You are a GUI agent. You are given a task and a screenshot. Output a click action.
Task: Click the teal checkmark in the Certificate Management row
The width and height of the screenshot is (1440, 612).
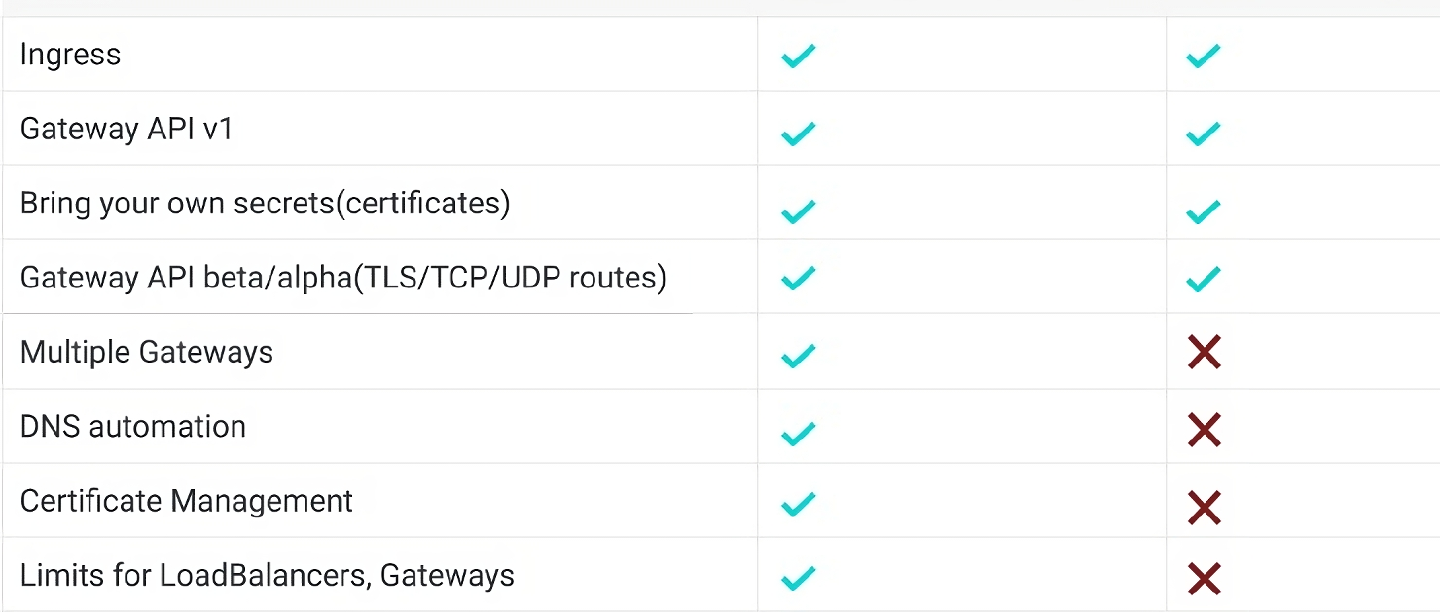click(798, 504)
